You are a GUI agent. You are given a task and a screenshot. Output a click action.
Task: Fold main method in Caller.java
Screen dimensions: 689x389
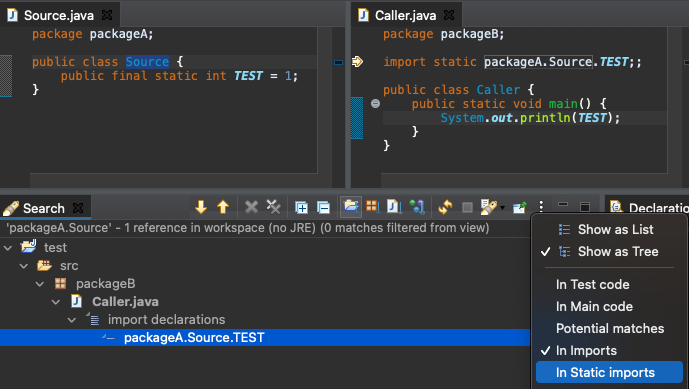[375, 103]
